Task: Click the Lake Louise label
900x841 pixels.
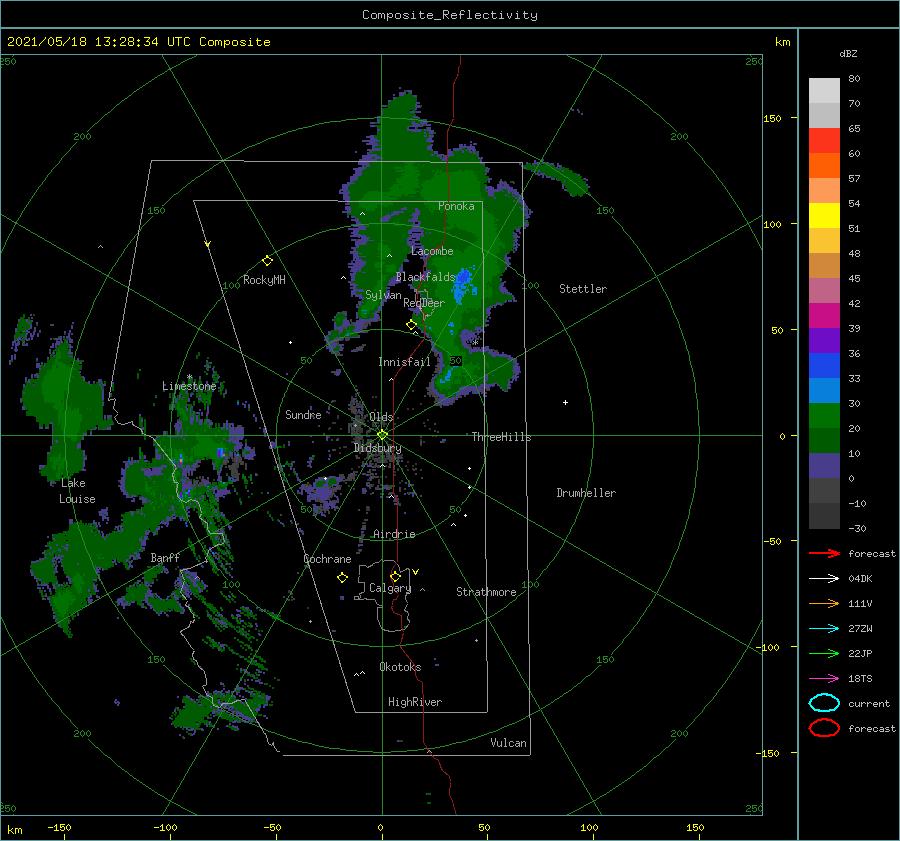Action: (77, 491)
